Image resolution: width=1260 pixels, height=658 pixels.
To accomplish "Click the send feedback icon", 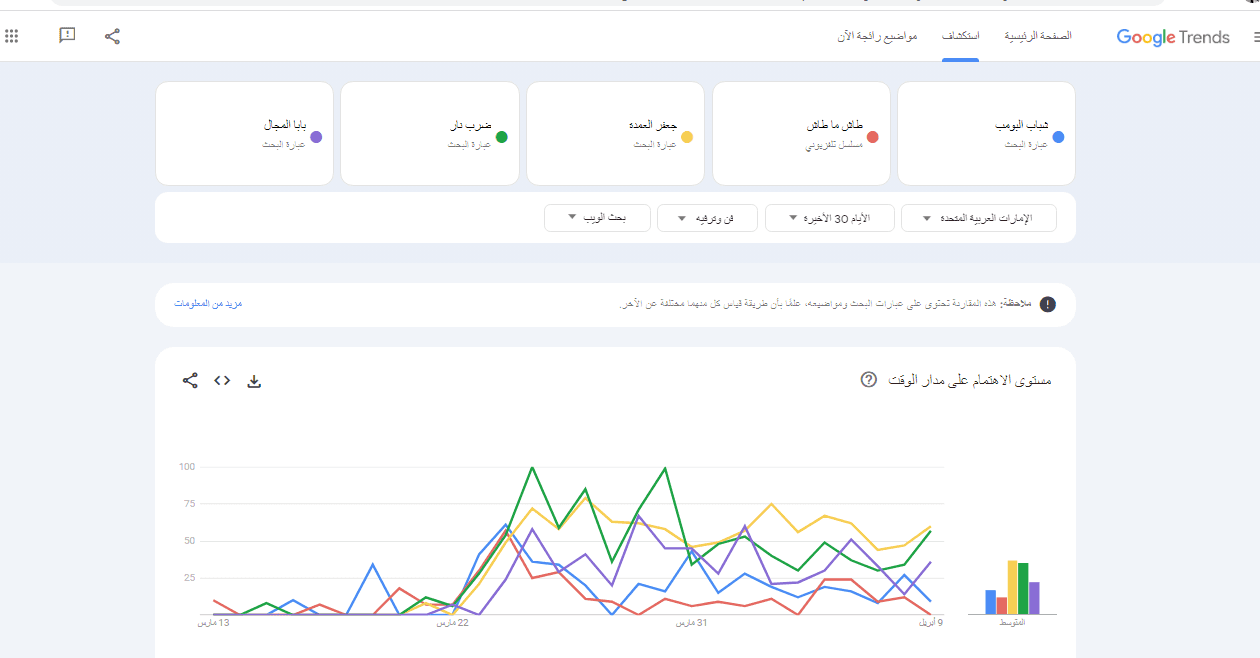I will click(x=67, y=36).
